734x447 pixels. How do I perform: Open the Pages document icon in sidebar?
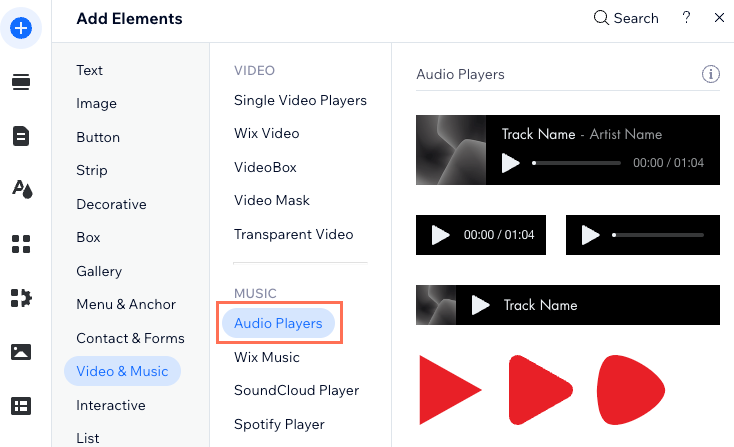click(x=21, y=136)
